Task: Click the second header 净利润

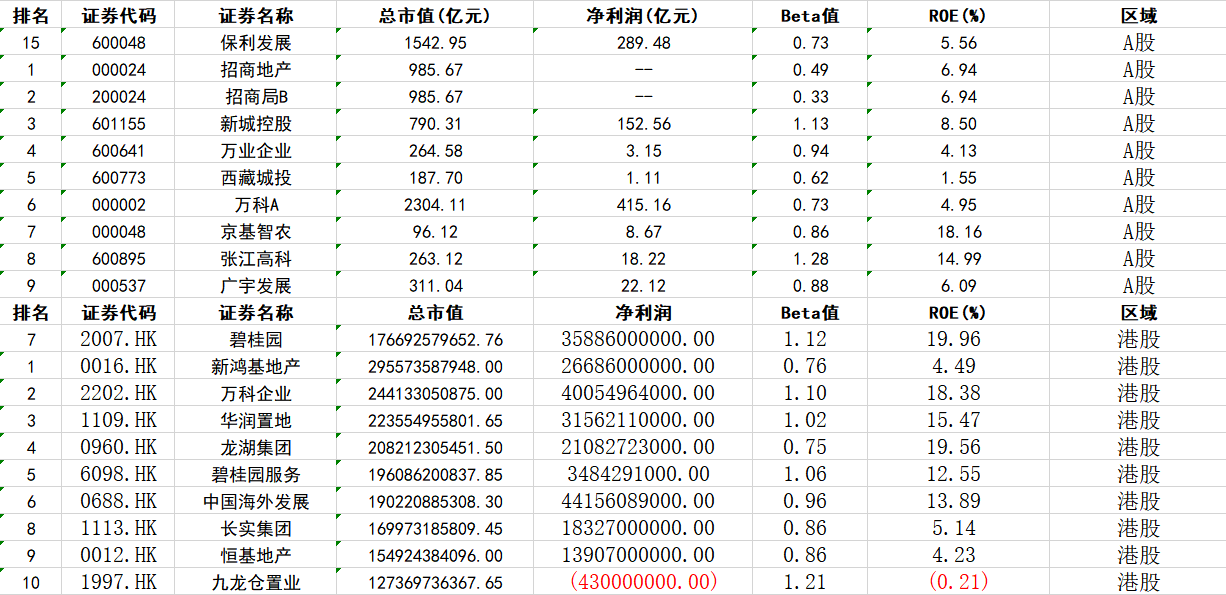Action: [643, 313]
